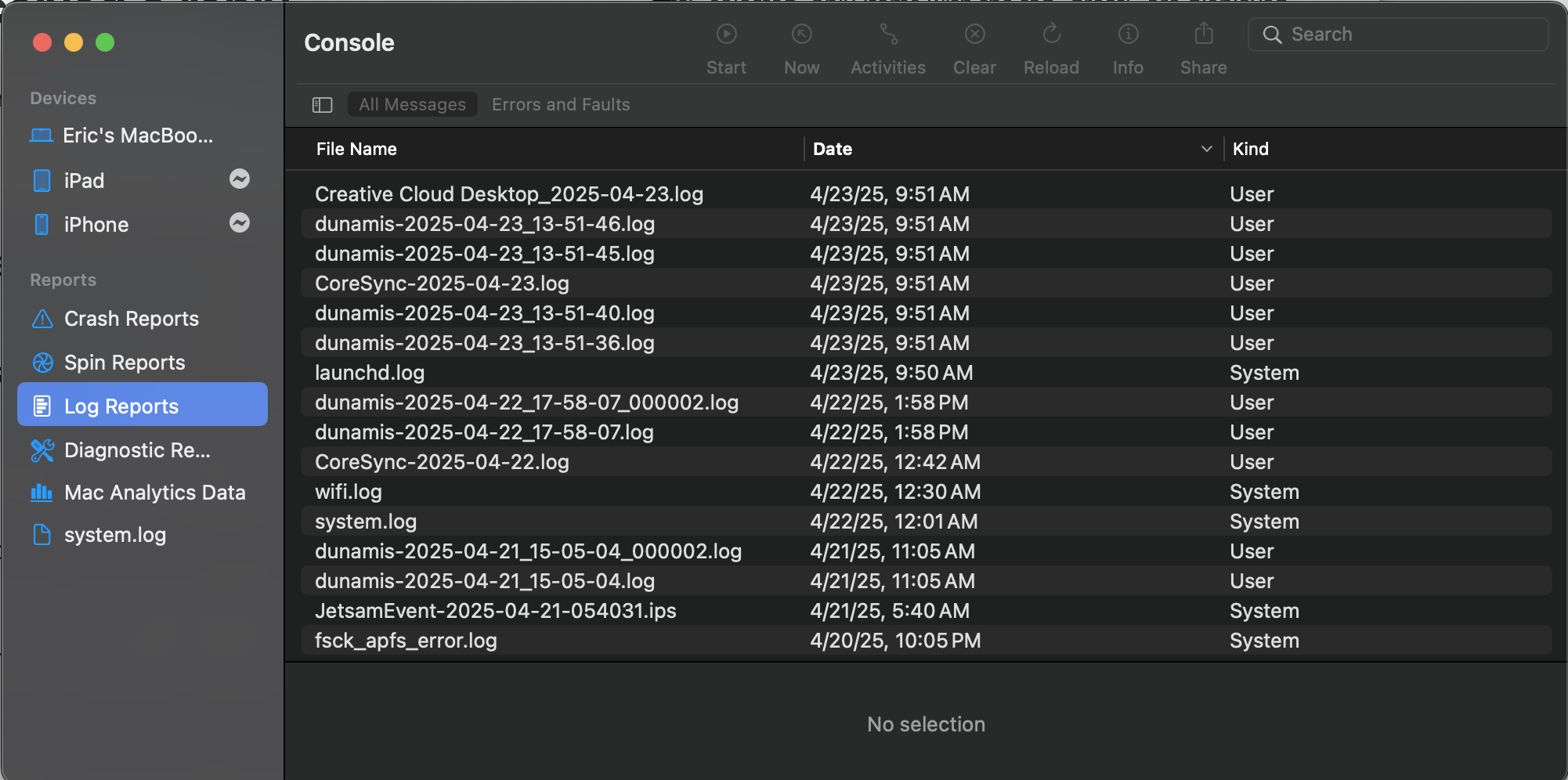Viewport: 1568px width, 780px height.
Task: Open Crash Reports in sidebar
Action: click(x=131, y=319)
